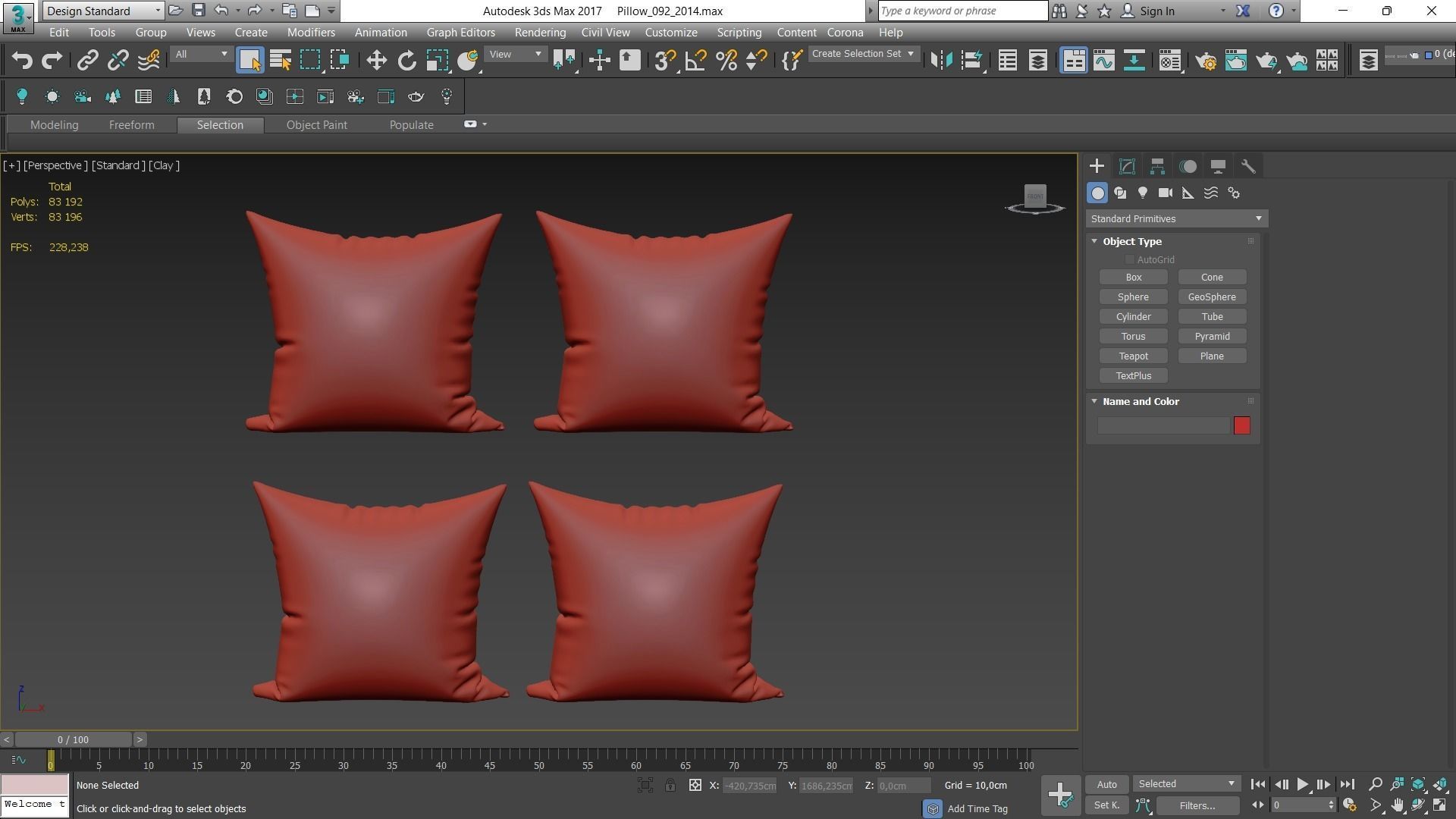The height and width of the screenshot is (819, 1456).
Task: Create a Teapot primitive
Action: click(1134, 356)
